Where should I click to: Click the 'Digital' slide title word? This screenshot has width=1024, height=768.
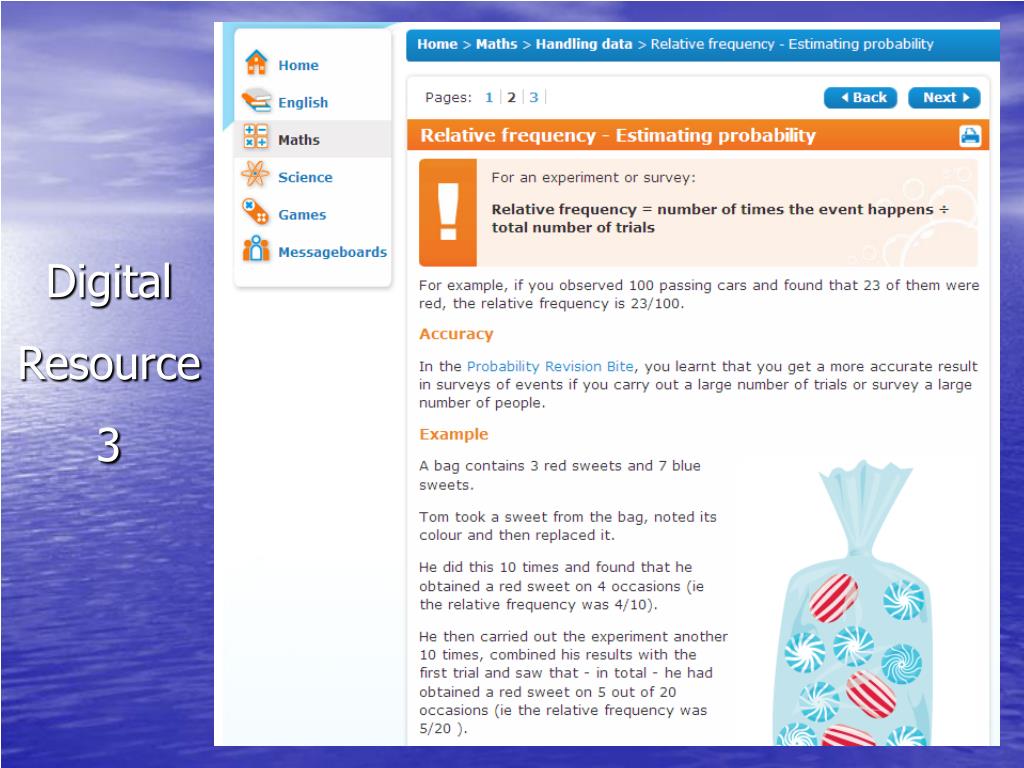pyautogui.click(x=109, y=282)
